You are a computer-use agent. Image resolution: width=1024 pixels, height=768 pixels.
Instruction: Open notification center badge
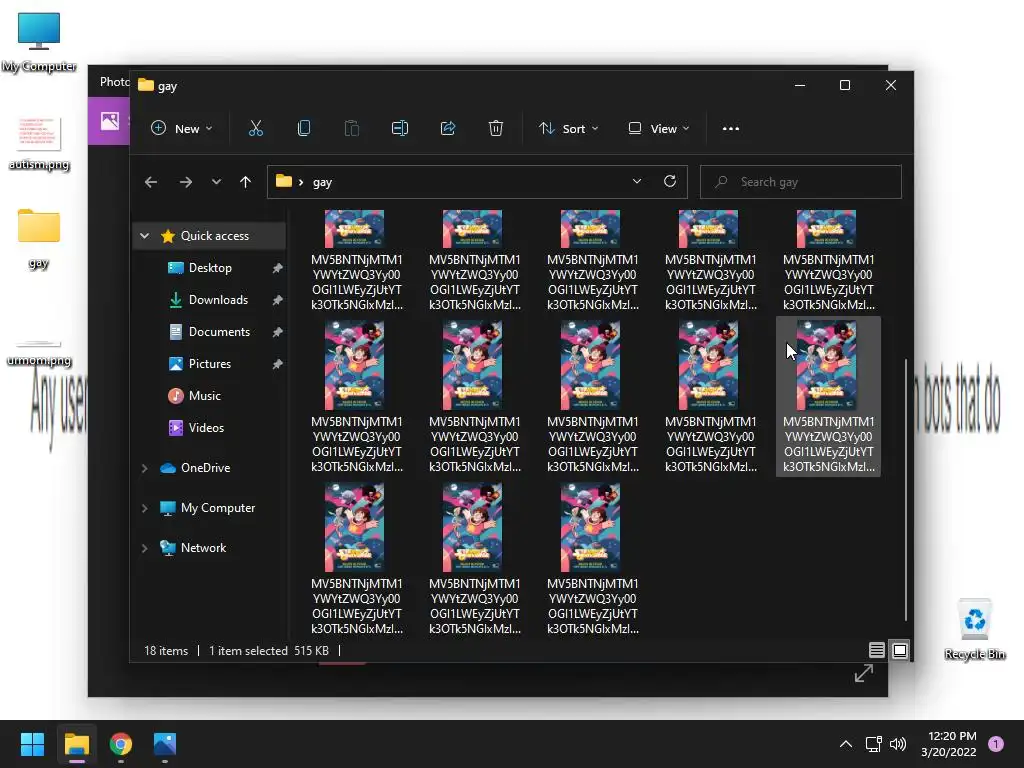point(996,744)
